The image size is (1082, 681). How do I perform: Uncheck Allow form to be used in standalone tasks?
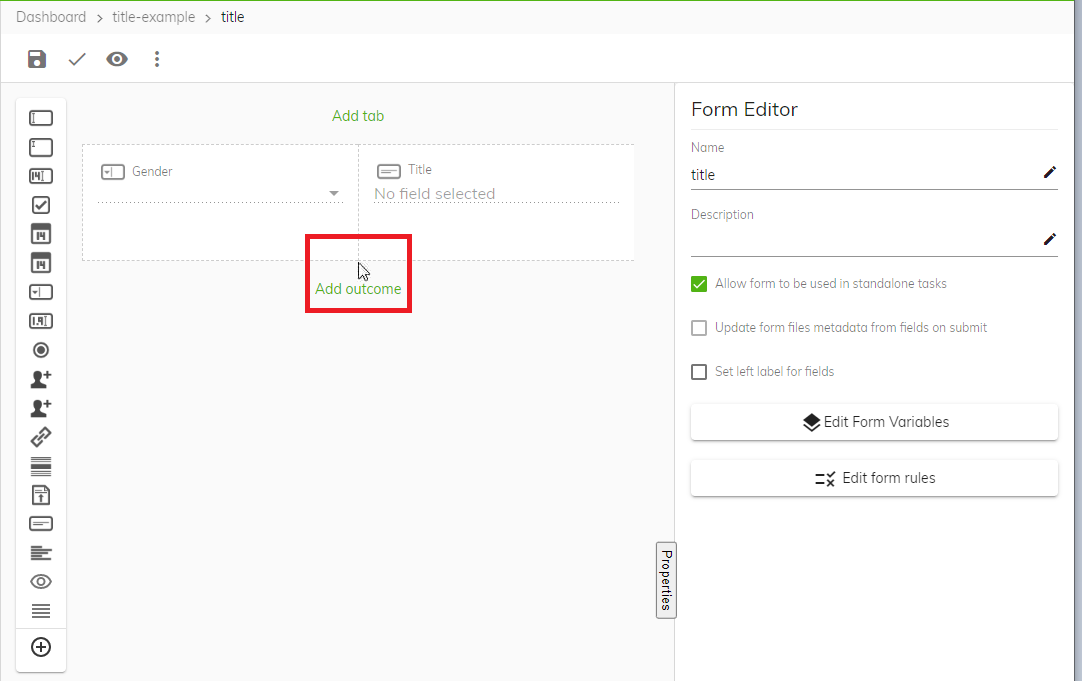700,284
